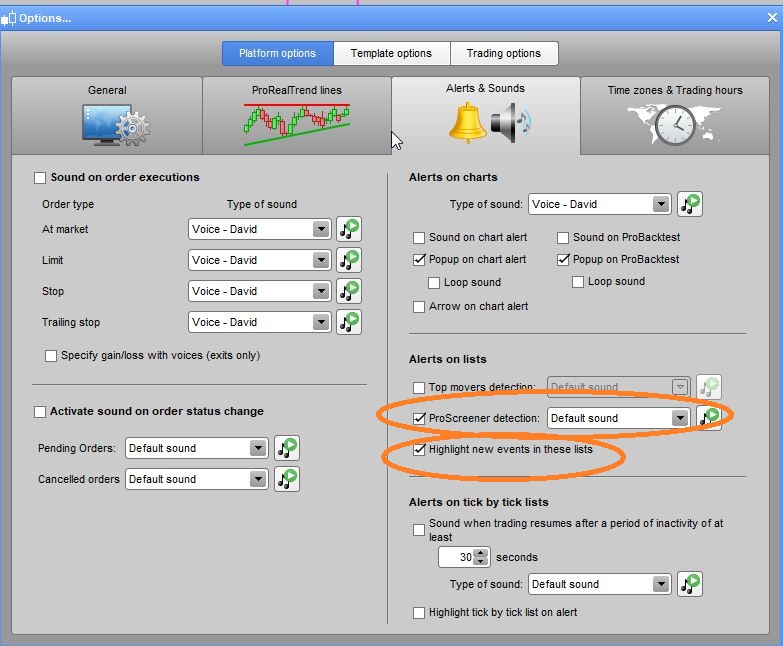The height and width of the screenshot is (646, 783).
Task: Tick Specify gain/loss with voices checkbox
Action: (x=51, y=356)
